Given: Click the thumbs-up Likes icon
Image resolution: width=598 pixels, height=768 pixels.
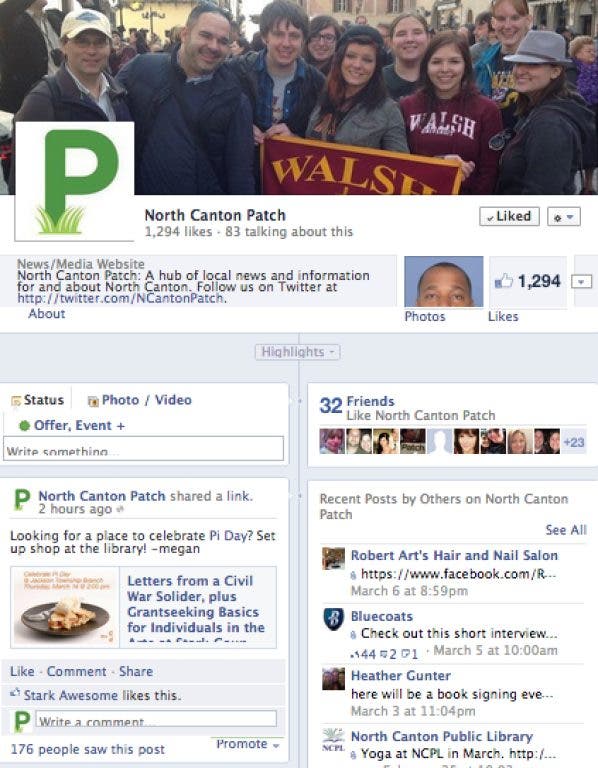Looking at the screenshot, I should click(503, 281).
